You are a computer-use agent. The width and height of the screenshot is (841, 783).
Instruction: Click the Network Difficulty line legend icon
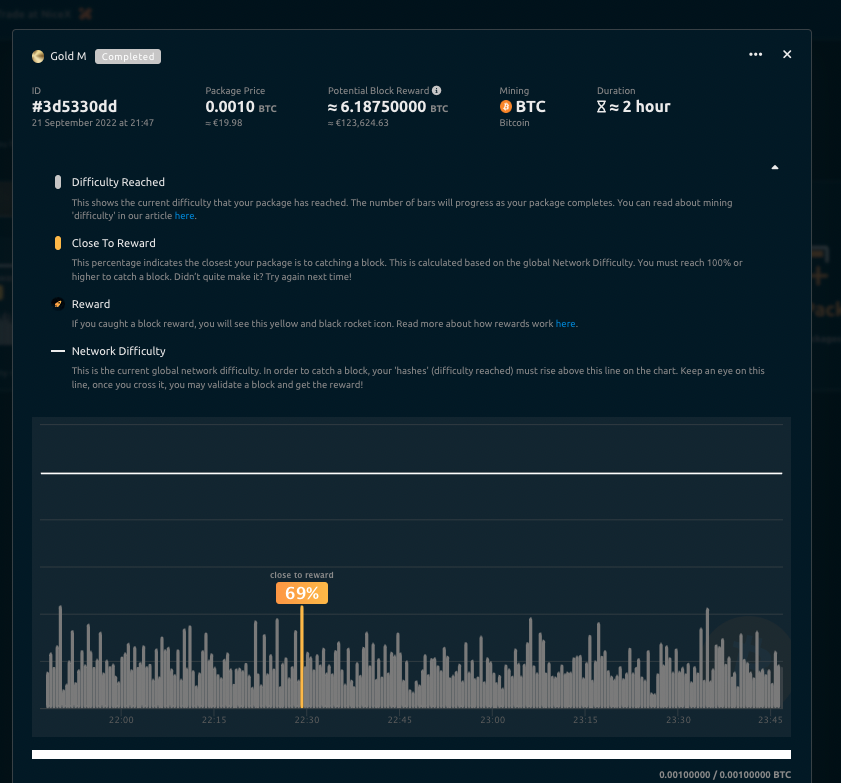58,352
